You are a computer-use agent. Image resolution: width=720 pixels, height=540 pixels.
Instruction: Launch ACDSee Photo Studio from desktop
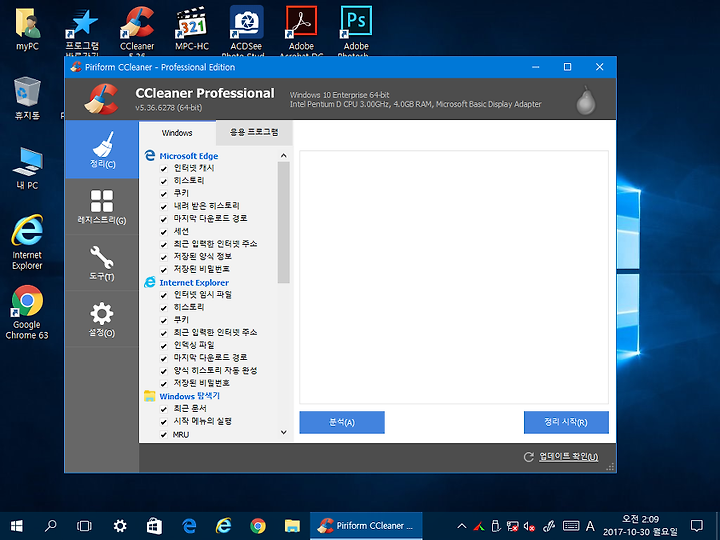click(247, 31)
